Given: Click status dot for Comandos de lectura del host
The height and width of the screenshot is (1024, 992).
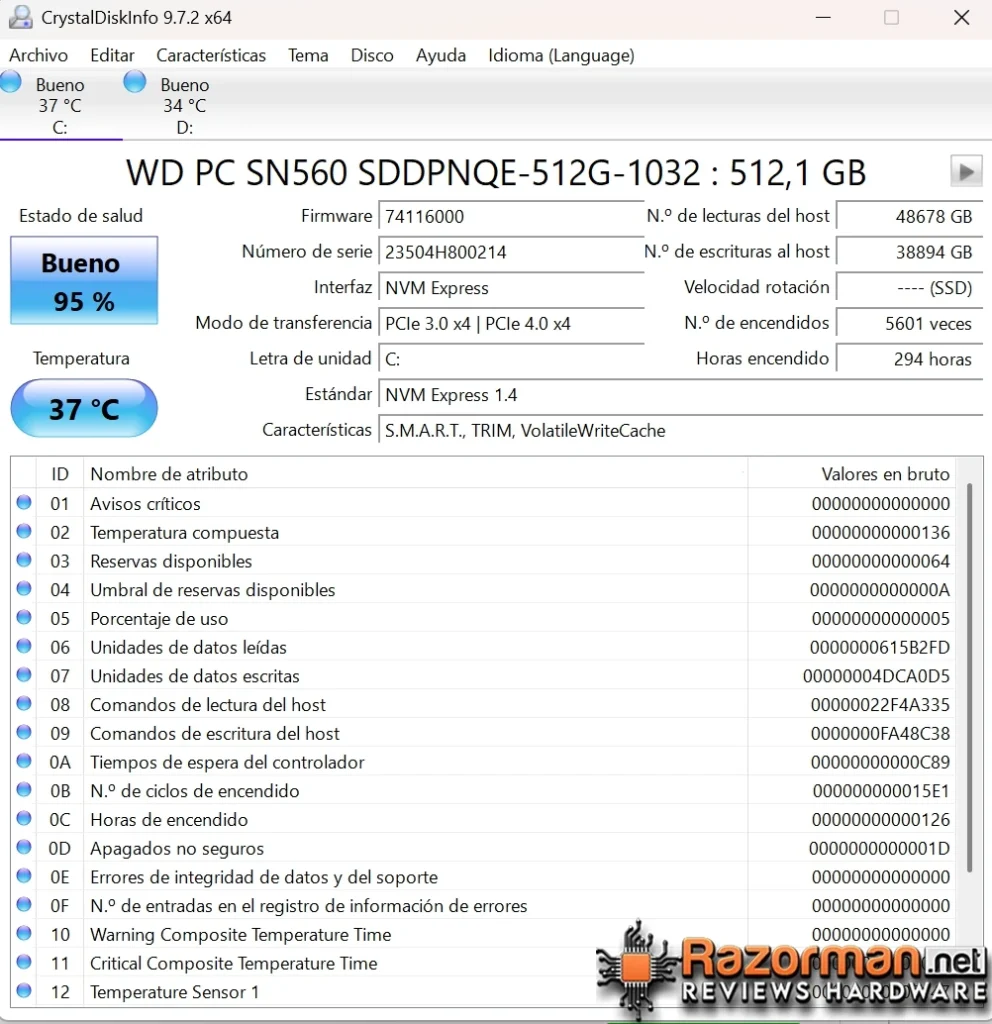Looking at the screenshot, I should click(24, 703).
